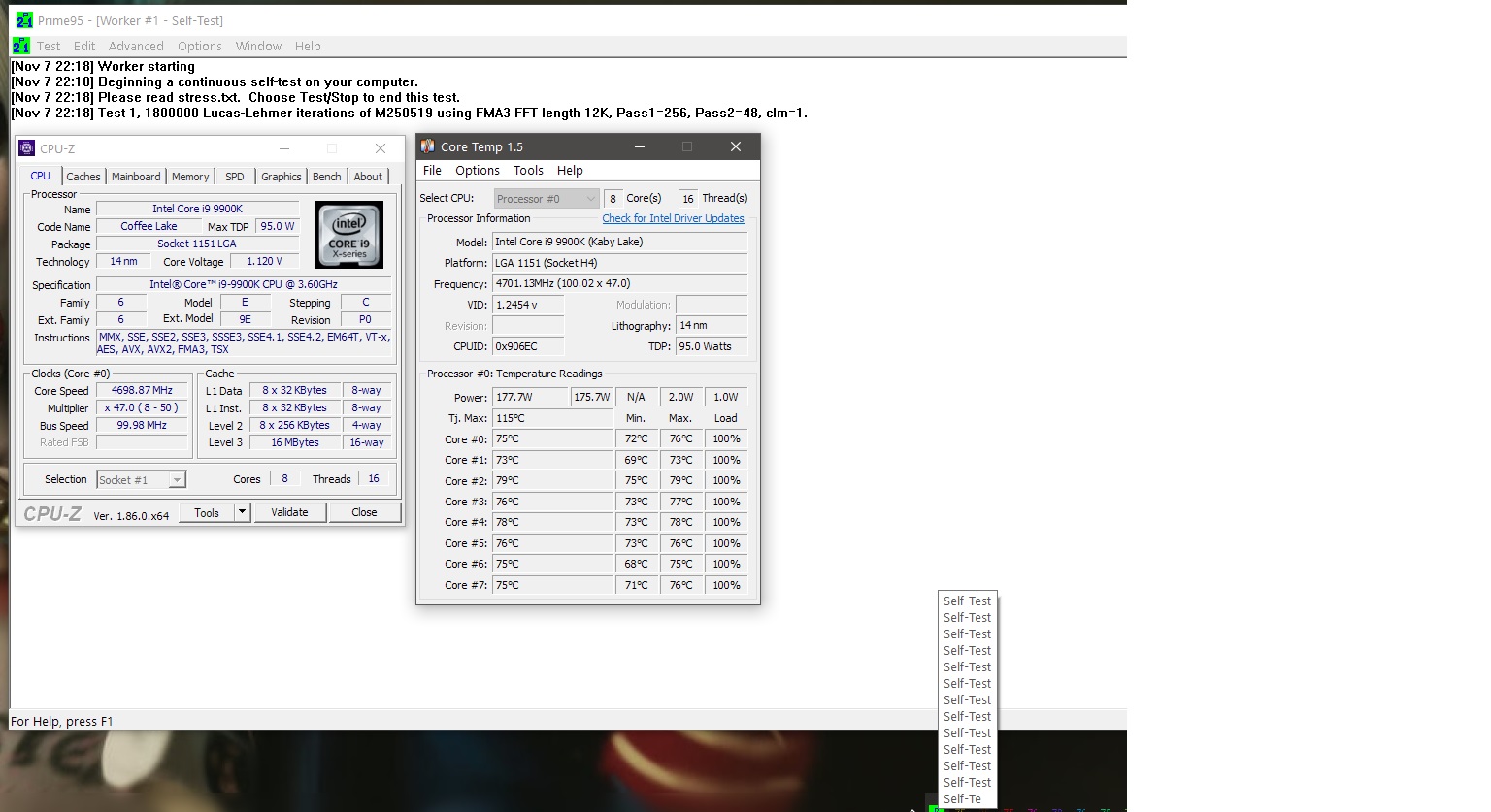Click the Core #6 minimum temperature 68°C
The image size is (1491, 812).
click(x=636, y=564)
